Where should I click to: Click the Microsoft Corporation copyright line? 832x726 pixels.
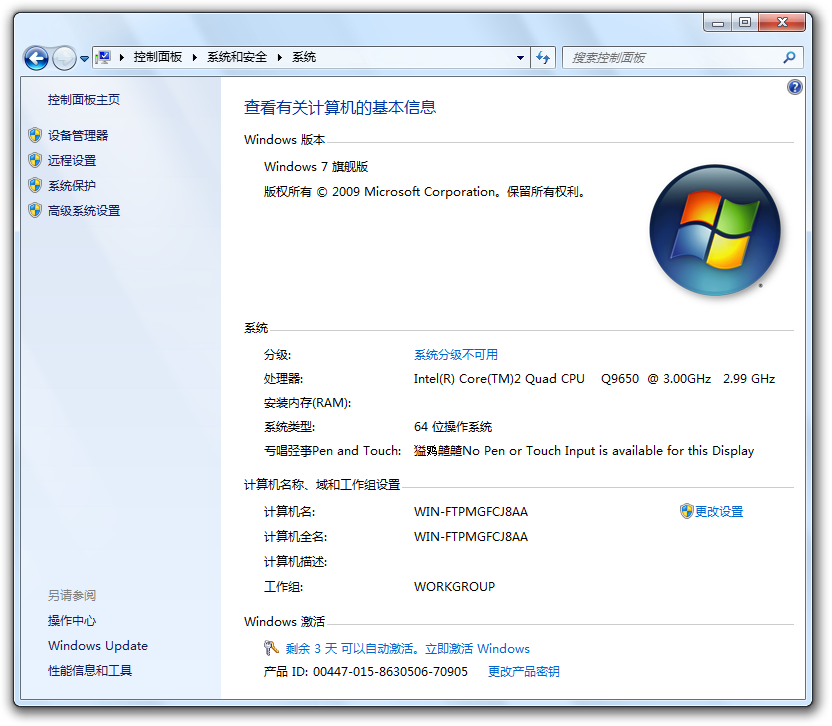pos(425,192)
